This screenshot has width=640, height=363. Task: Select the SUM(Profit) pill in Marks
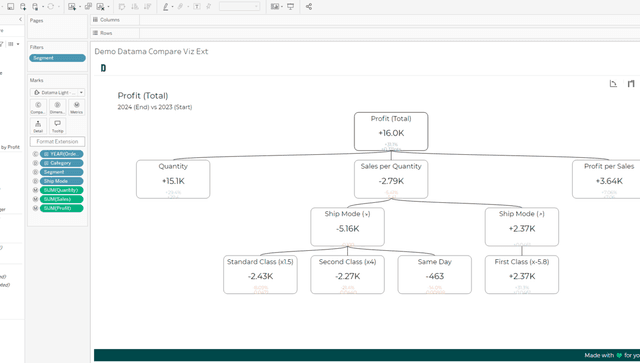coord(62,208)
